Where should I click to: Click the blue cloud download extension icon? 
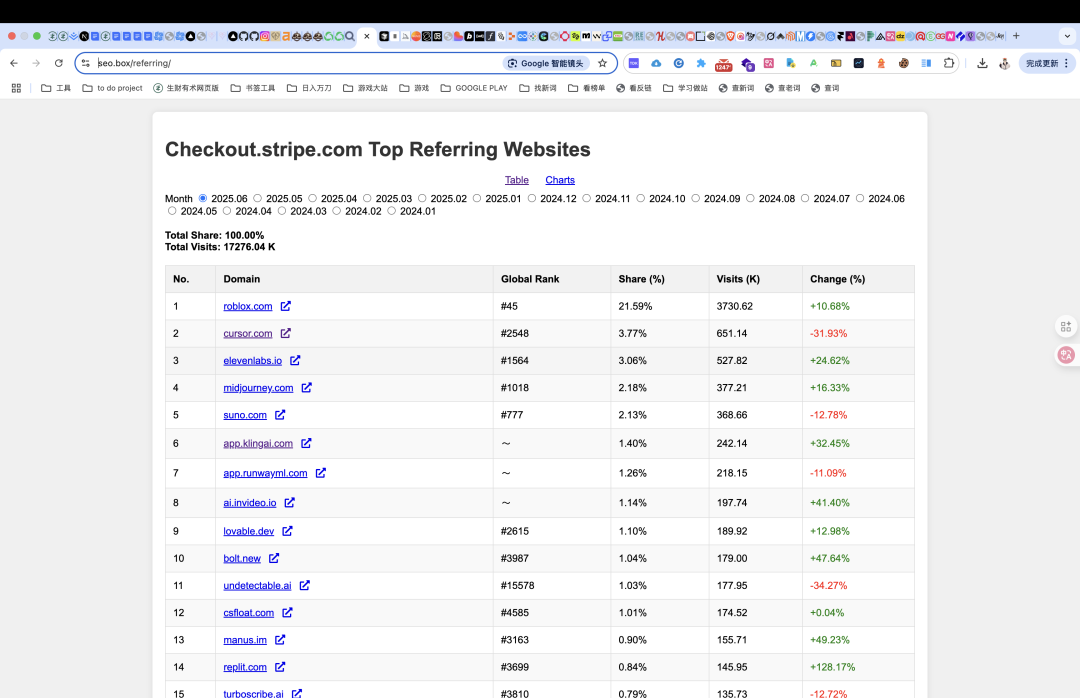coord(656,63)
